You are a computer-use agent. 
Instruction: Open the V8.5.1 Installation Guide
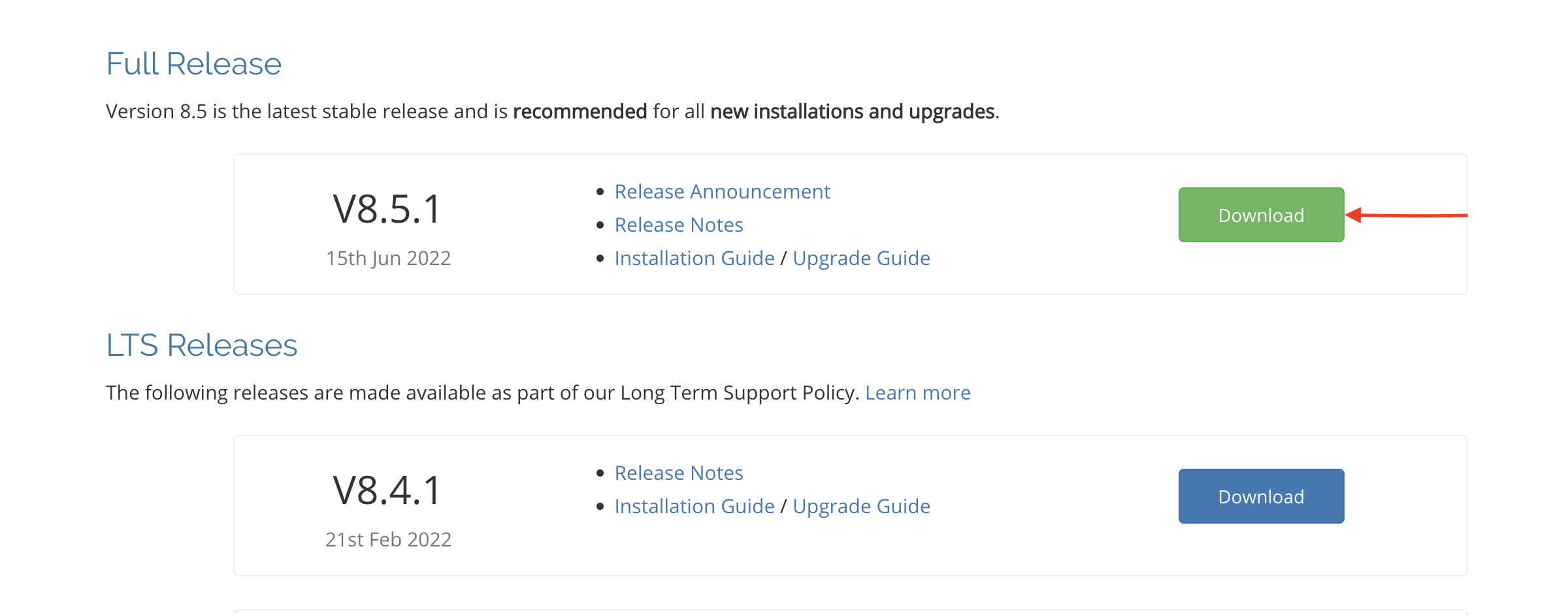coord(694,259)
